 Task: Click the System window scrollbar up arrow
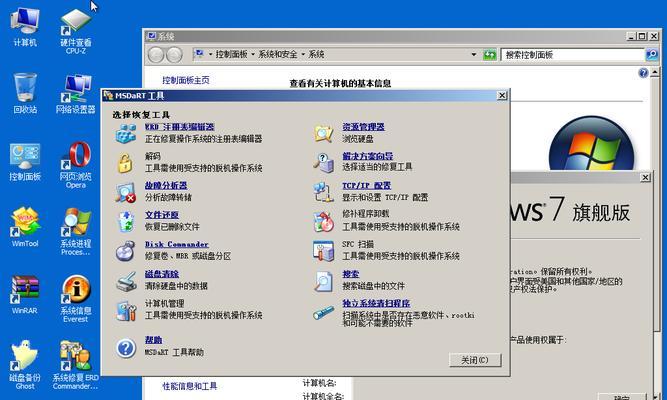(x=655, y=72)
